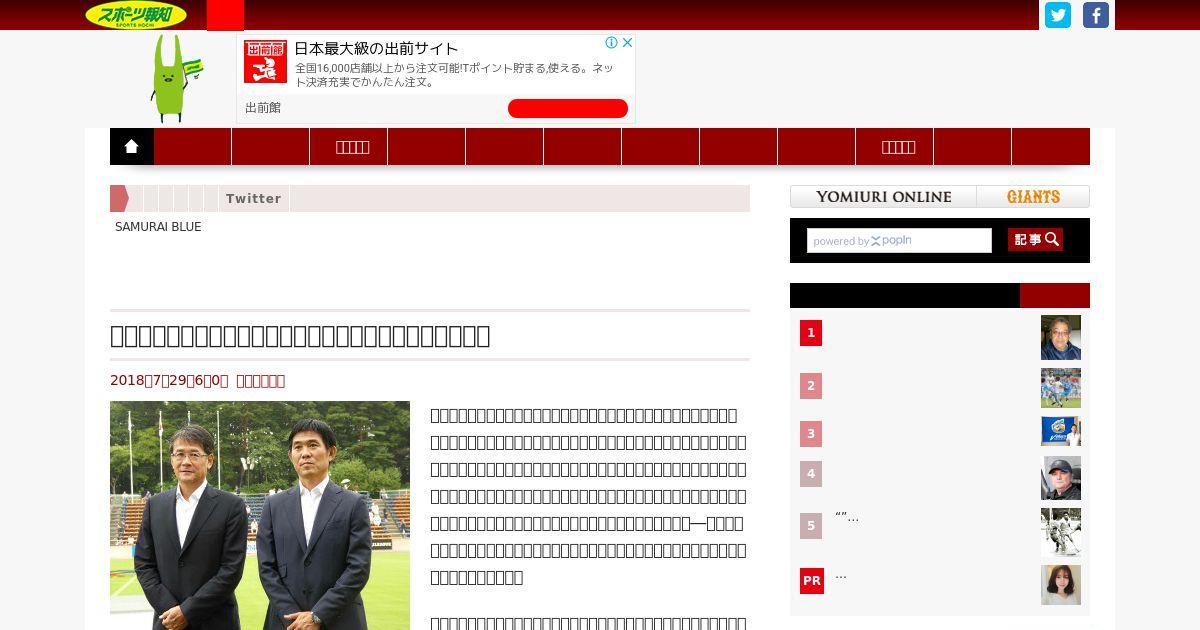Open the Sports Hochi logo homepage

(x=136, y=15)
